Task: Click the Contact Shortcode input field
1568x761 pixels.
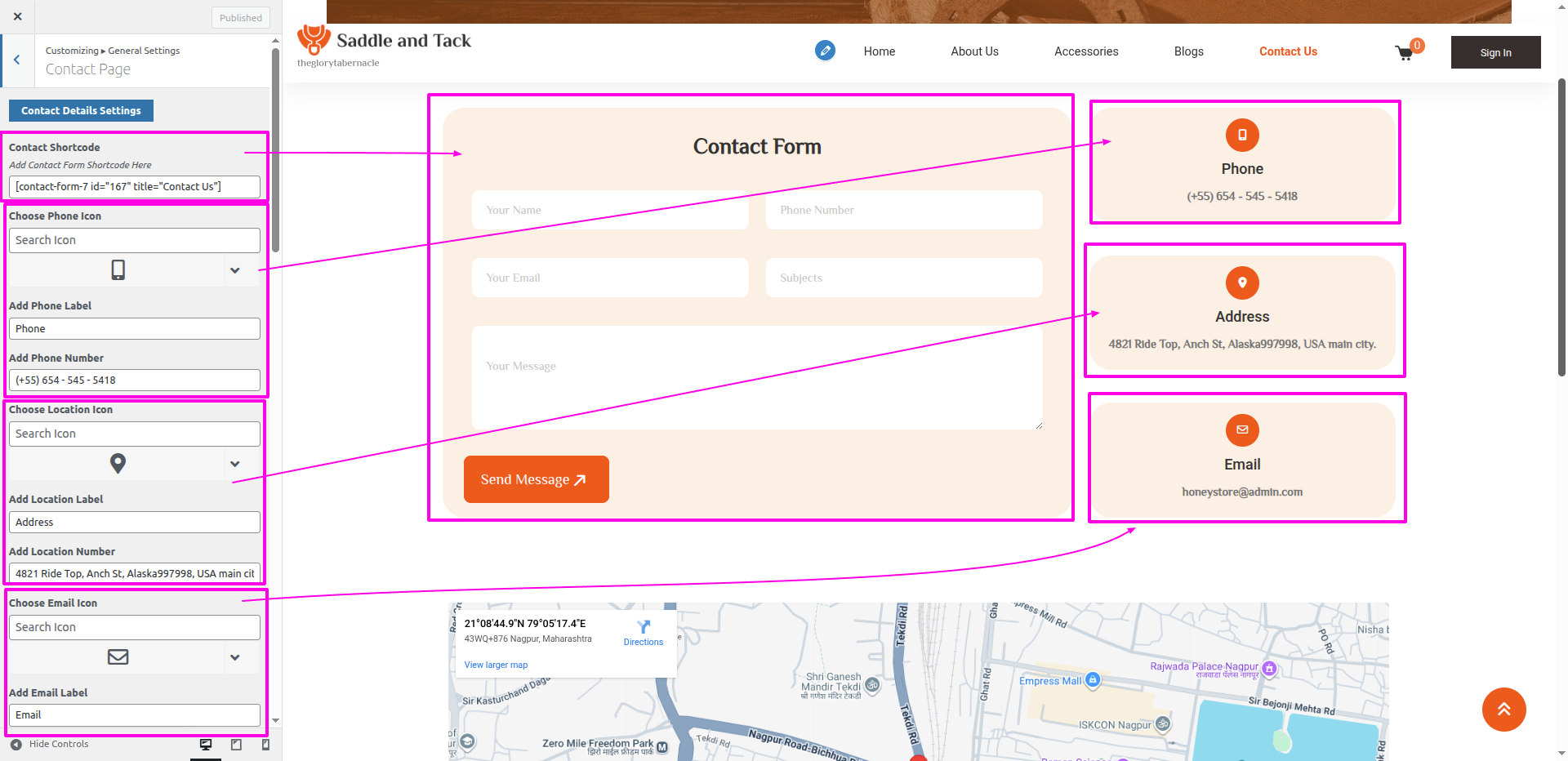Action: 135,187
